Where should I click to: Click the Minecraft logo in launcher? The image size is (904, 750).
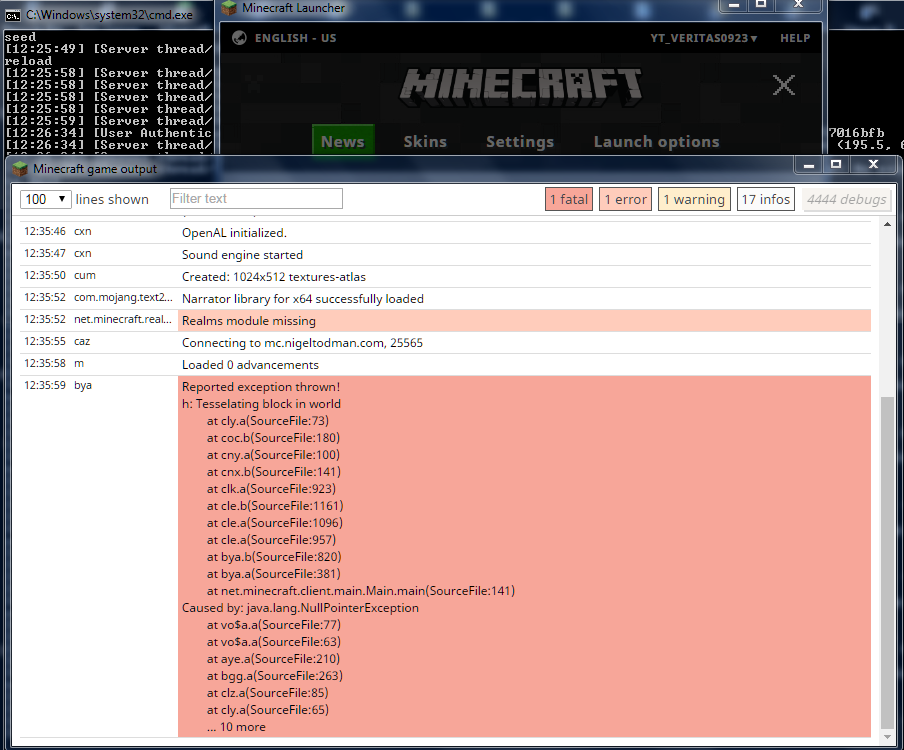(521, 88)
